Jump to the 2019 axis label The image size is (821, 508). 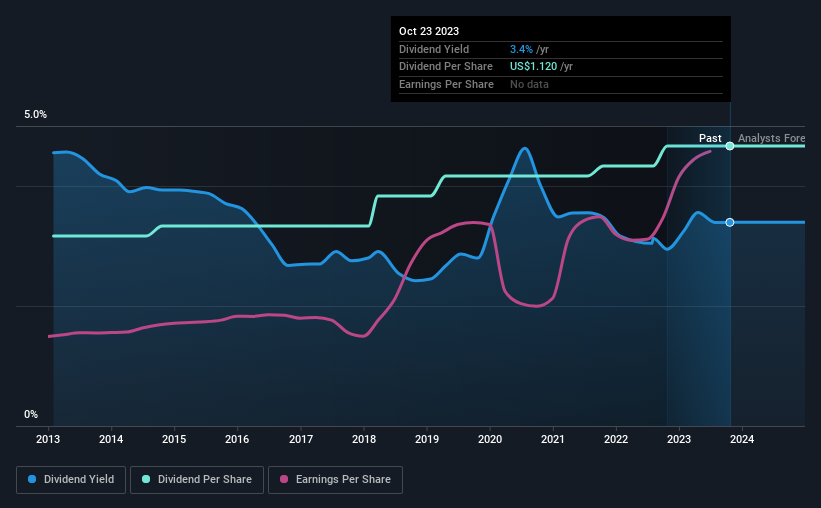pyautogui.click(x=427, y=439)
